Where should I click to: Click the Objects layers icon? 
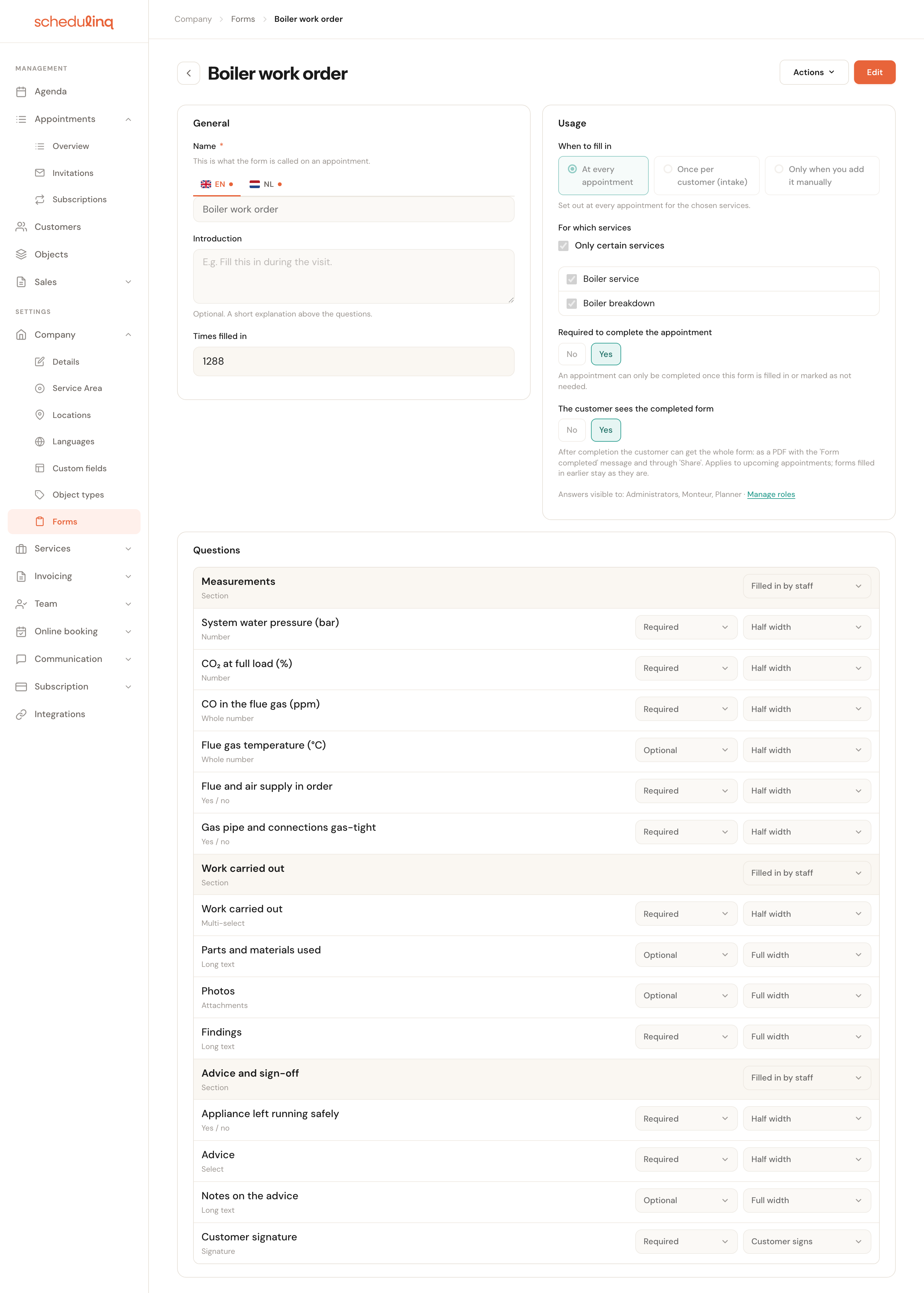coord(21,254)
